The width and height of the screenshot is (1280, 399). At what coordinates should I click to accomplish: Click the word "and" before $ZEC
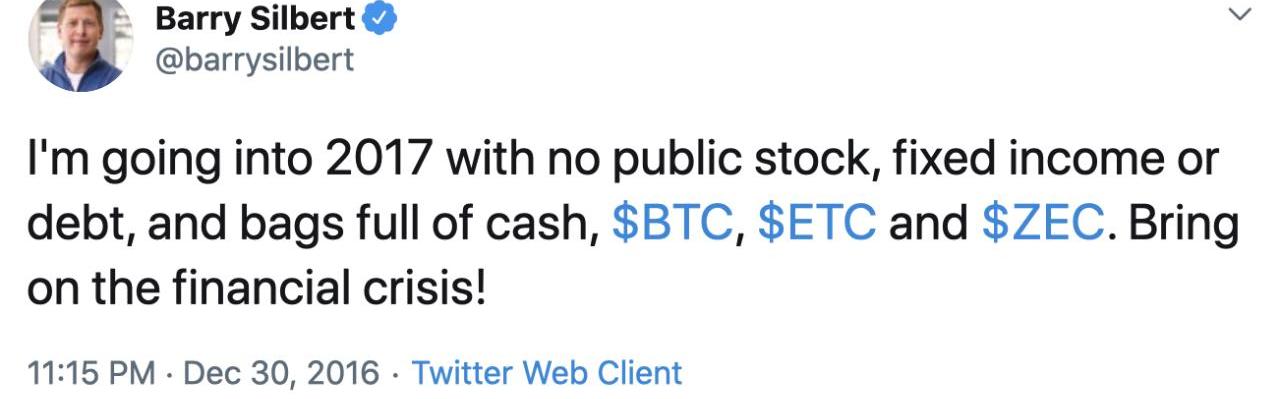(x=930, y=224)
